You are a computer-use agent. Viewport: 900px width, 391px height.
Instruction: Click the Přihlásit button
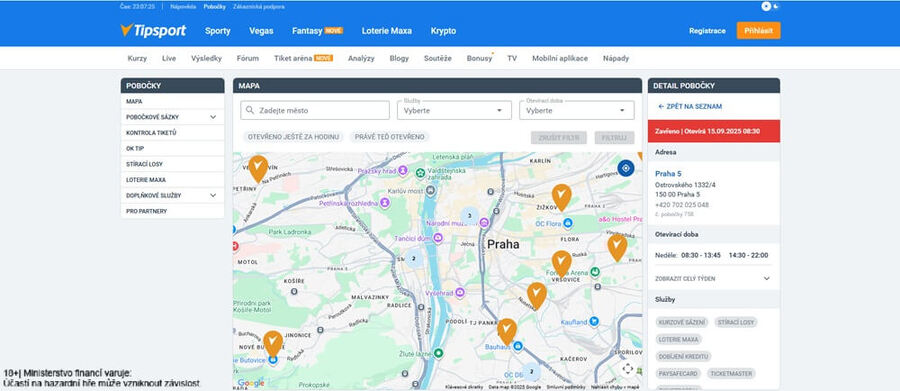click(x=758, y=30)
